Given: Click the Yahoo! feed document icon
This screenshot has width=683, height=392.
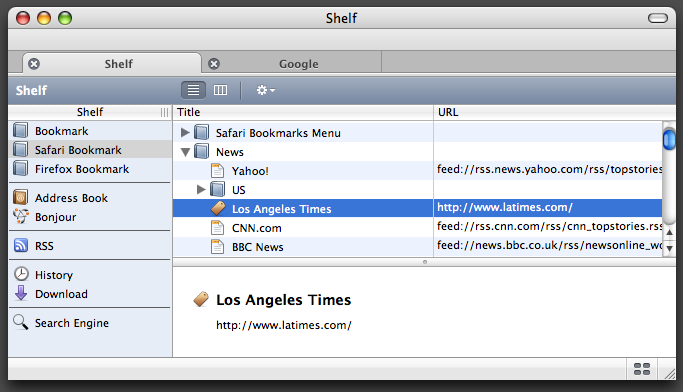Looking at the screenshot, I should pyautogui.click(x=217, y=170).
